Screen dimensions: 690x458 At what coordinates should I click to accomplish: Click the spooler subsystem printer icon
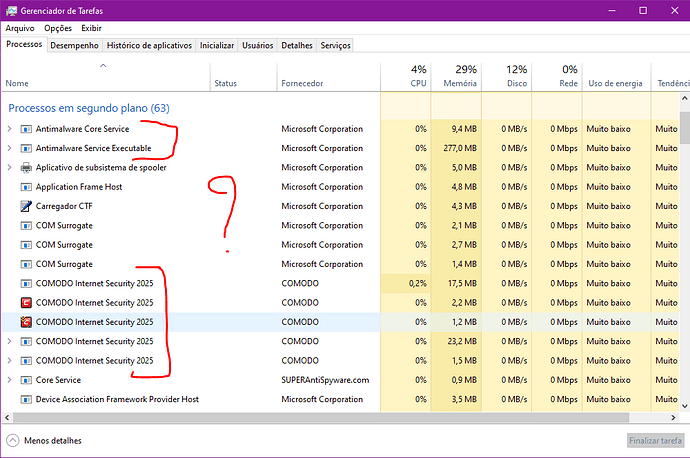pyautogui.click(x=26, y=167)
